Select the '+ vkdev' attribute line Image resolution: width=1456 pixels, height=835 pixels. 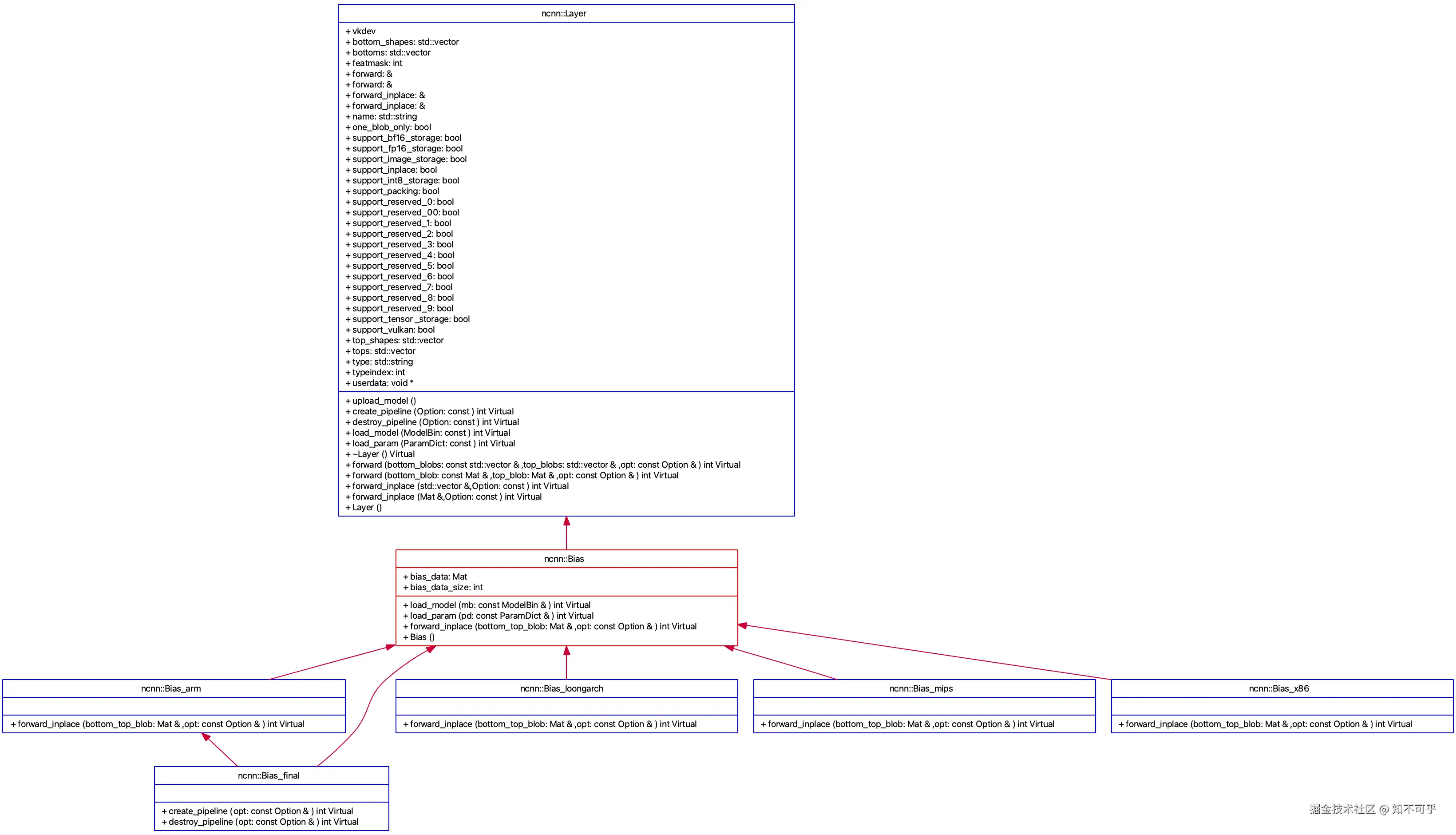click(x=360, y=31)
